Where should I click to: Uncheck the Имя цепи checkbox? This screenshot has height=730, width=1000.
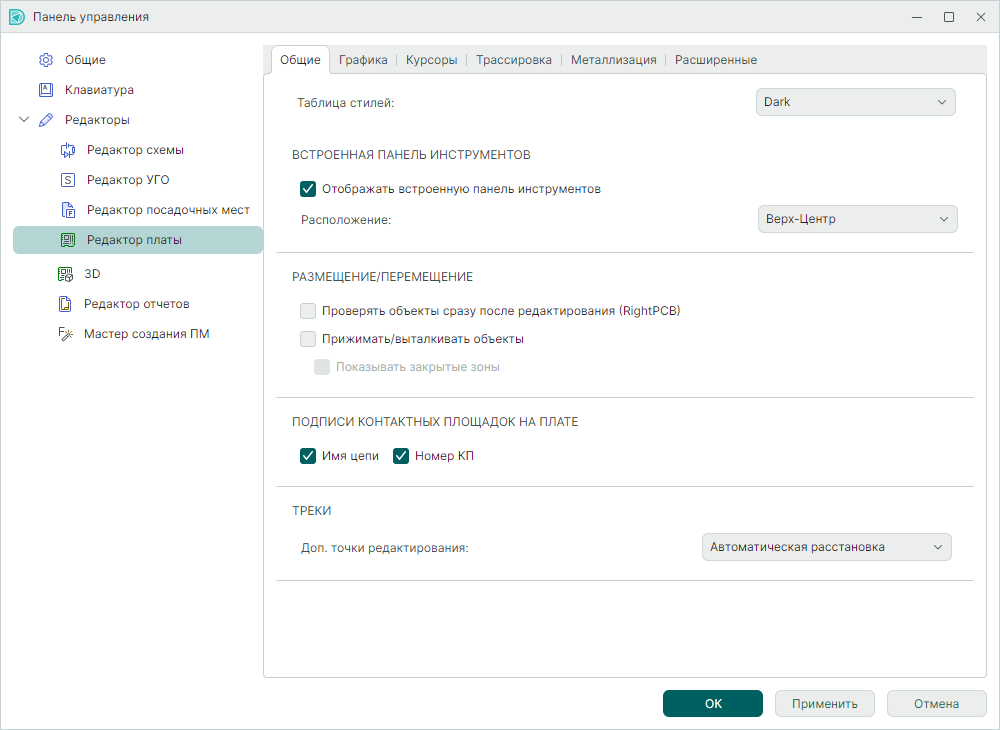(x=308, y=456)
